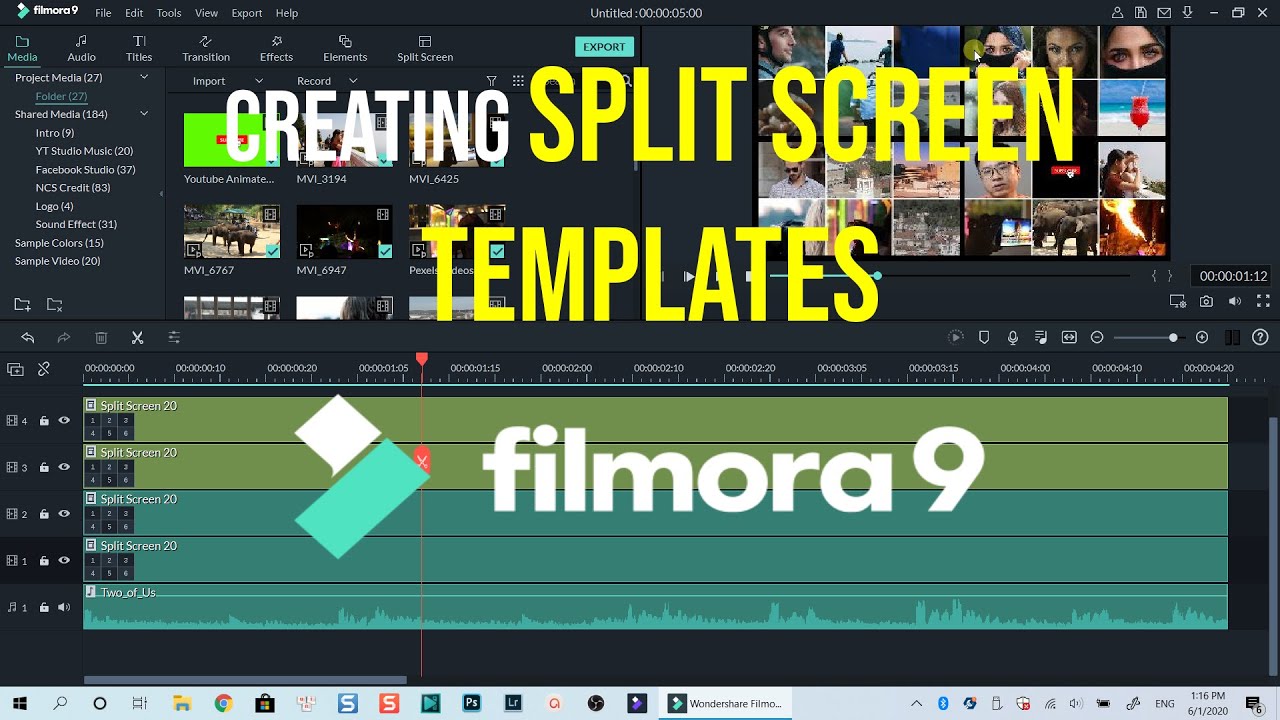
Task: Open the account user icon in title bar
Action: [x=1117, y=13]
